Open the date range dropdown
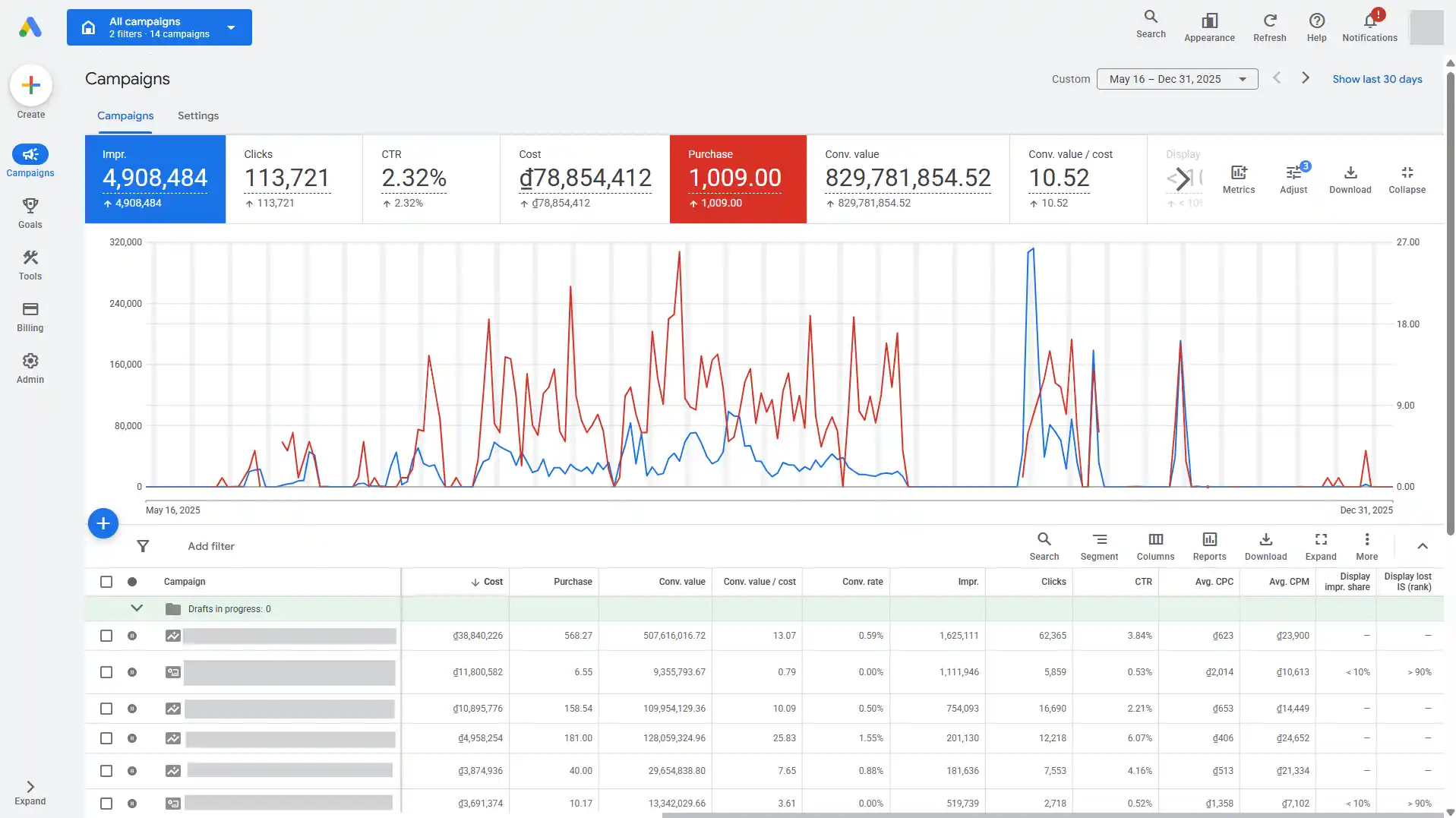The image size is (1456, 818). (x=1177, y=79)
